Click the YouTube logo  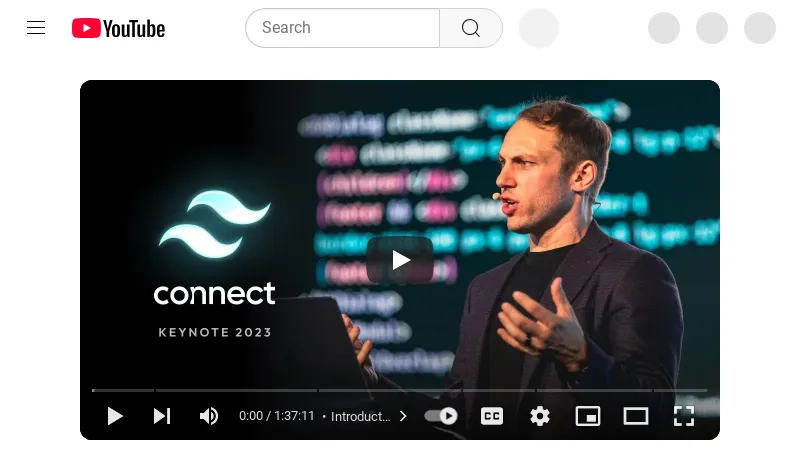coord(118,29)
